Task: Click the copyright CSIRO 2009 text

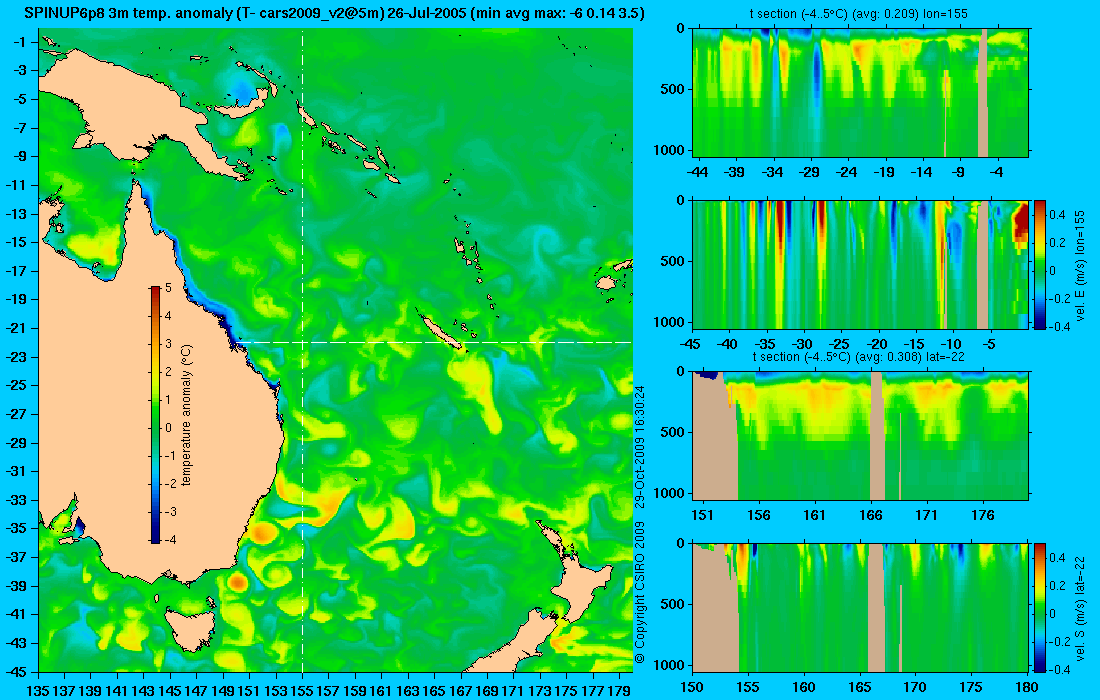Action: [639, 593]
